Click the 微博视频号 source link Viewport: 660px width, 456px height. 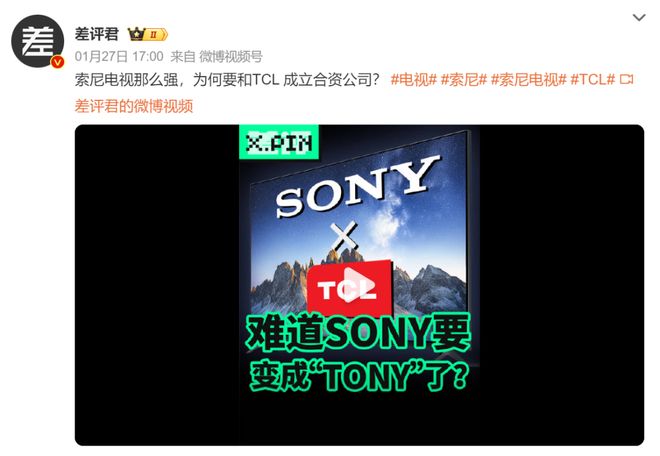[231, 56]
